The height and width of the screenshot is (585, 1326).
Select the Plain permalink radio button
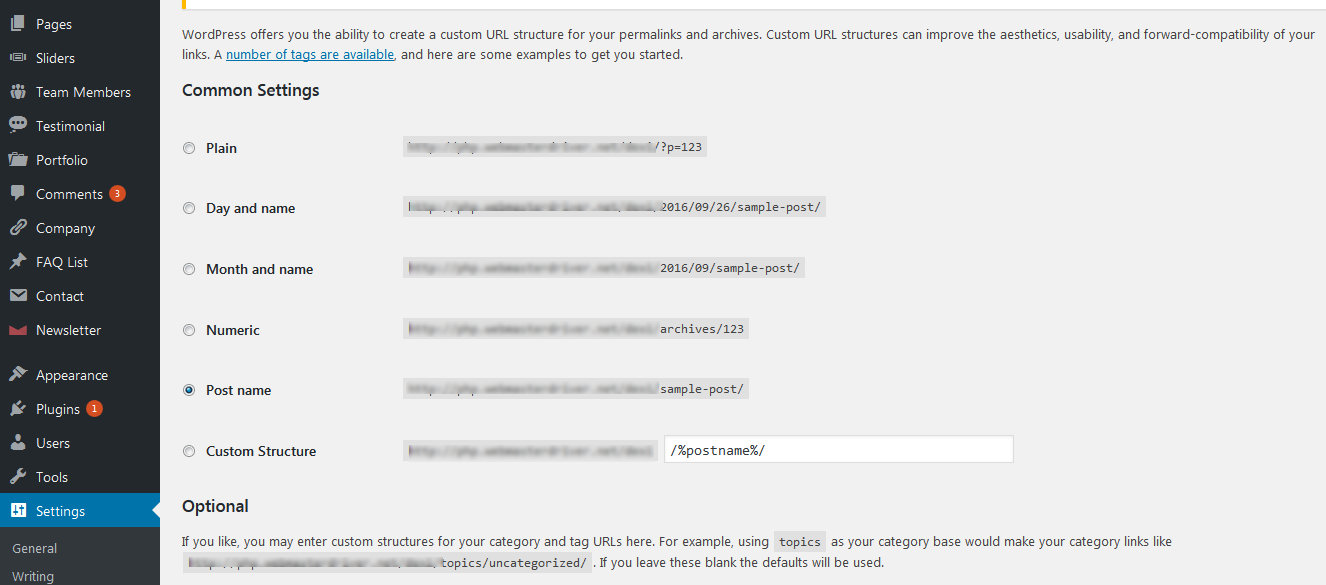pyautogui.click(x=189, y=148)
